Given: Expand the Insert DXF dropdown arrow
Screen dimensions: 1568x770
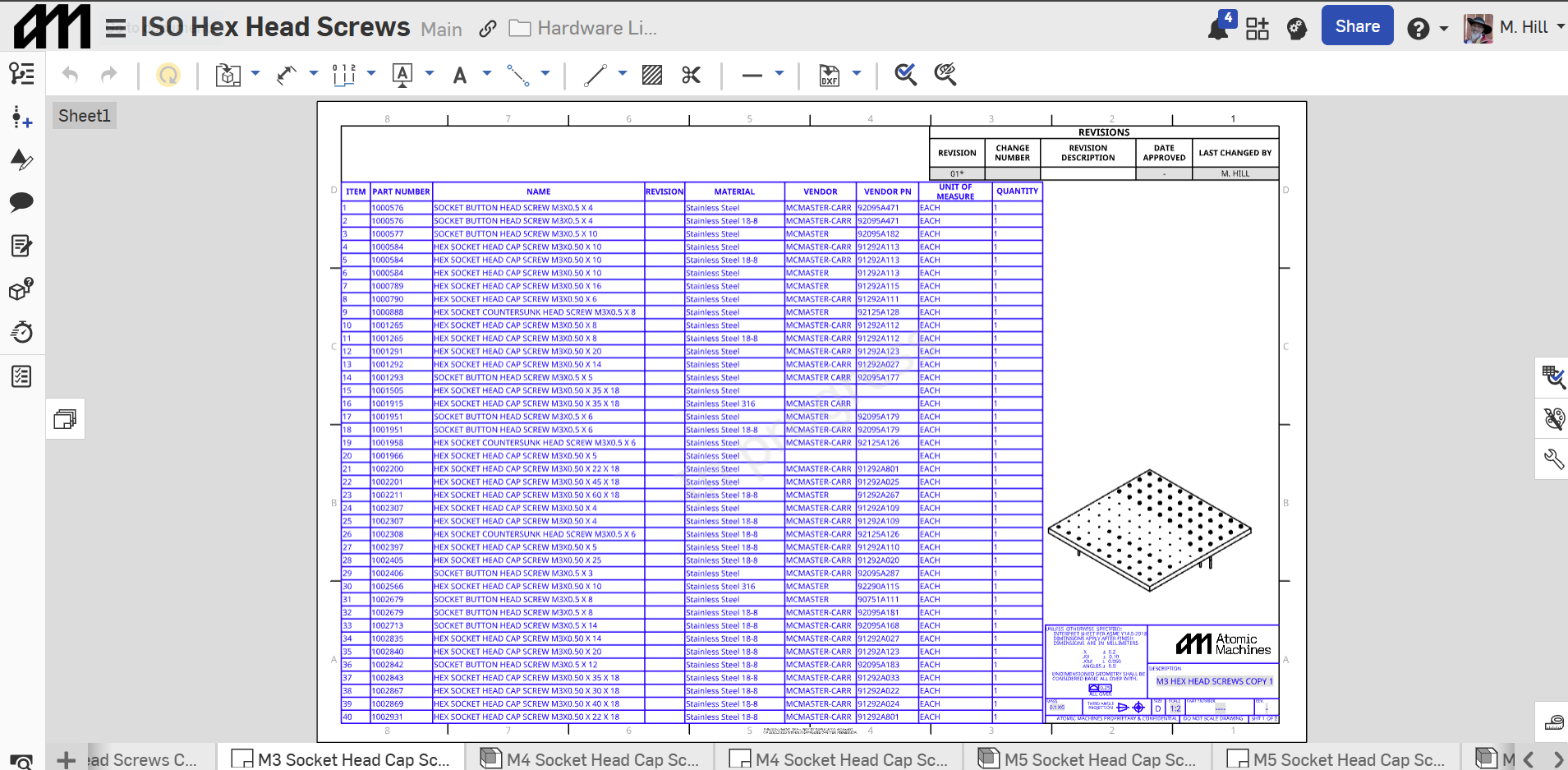Looking at the screenshot, I should point(857,74).
